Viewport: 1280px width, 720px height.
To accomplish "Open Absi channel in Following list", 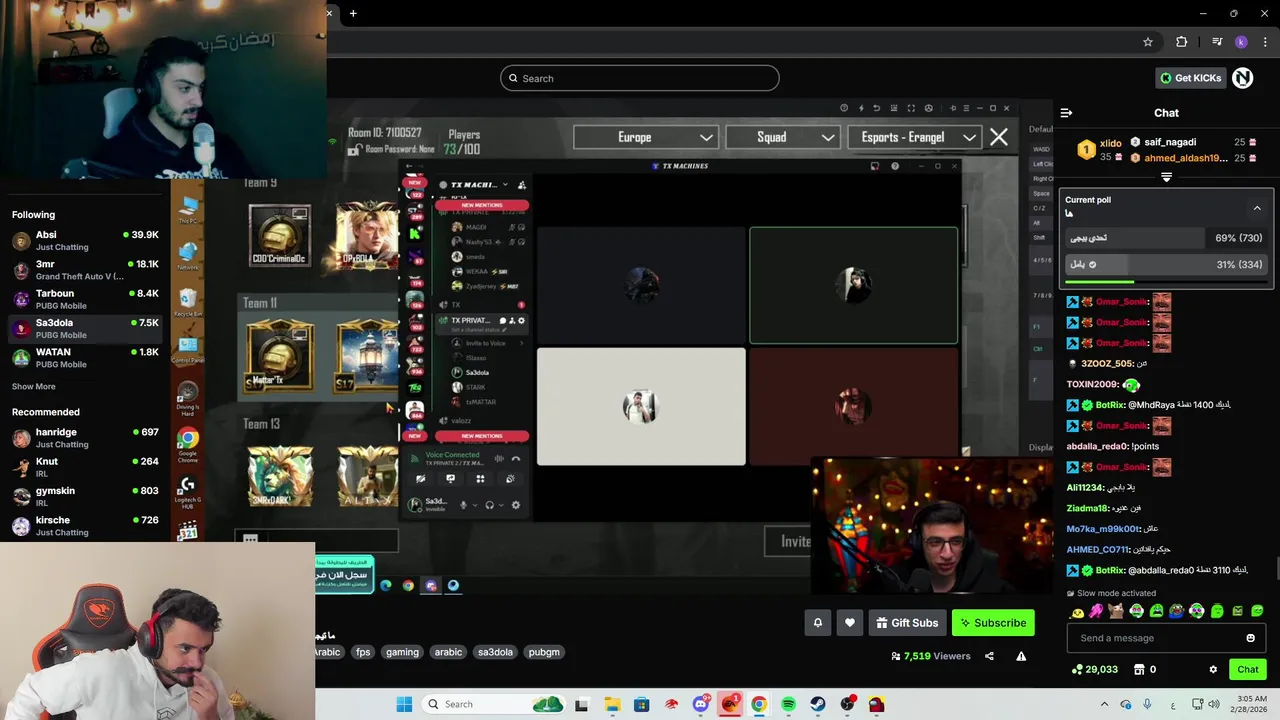I will tap(86, 240).
